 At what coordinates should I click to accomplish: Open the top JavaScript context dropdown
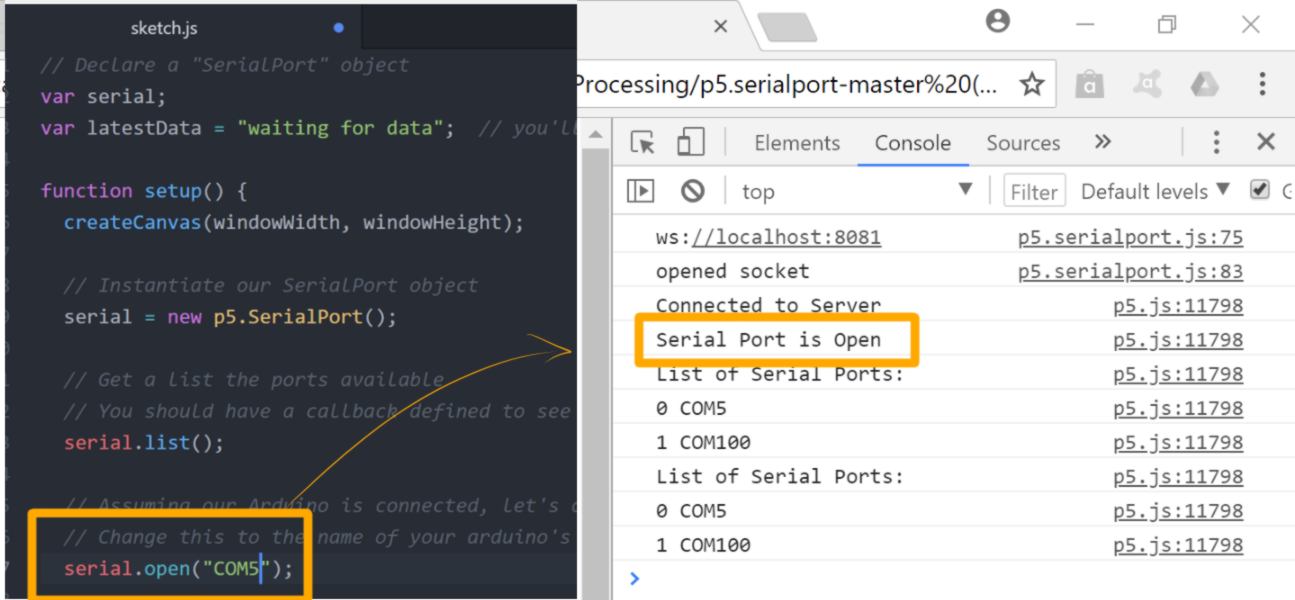click(856, 191)
